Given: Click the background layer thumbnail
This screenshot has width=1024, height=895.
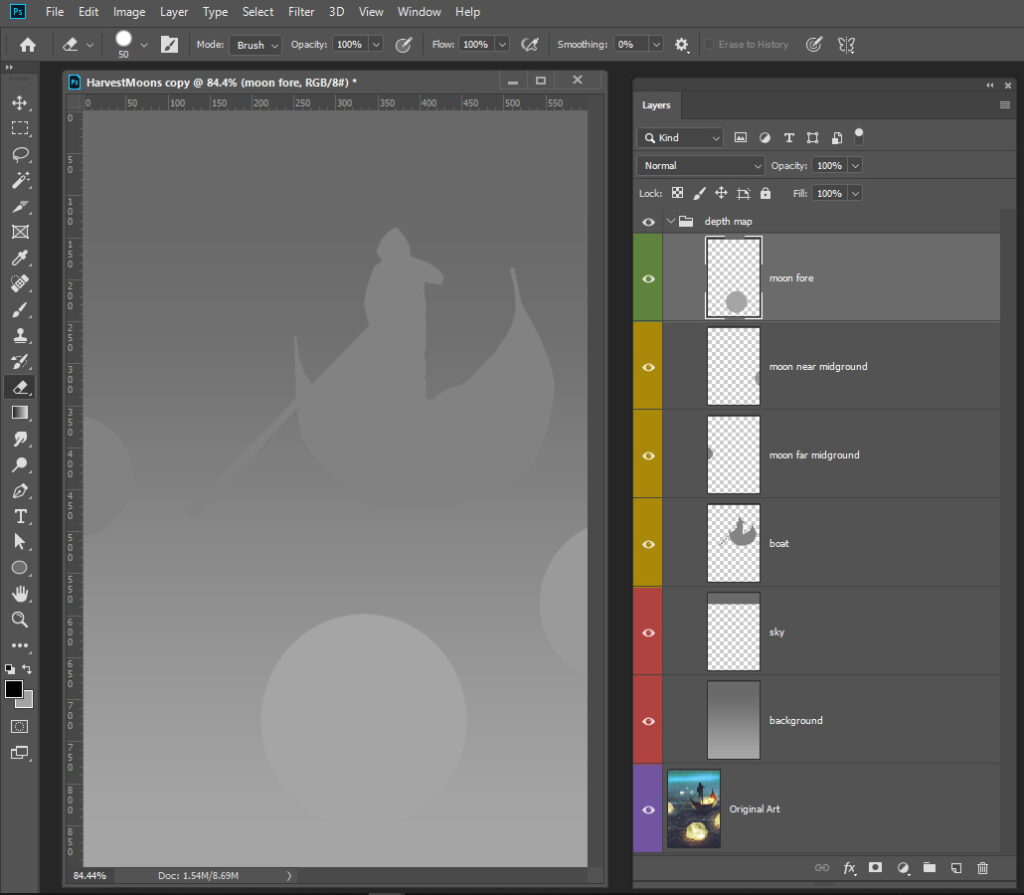Looking at the screenshot, I should pos(733,720).
